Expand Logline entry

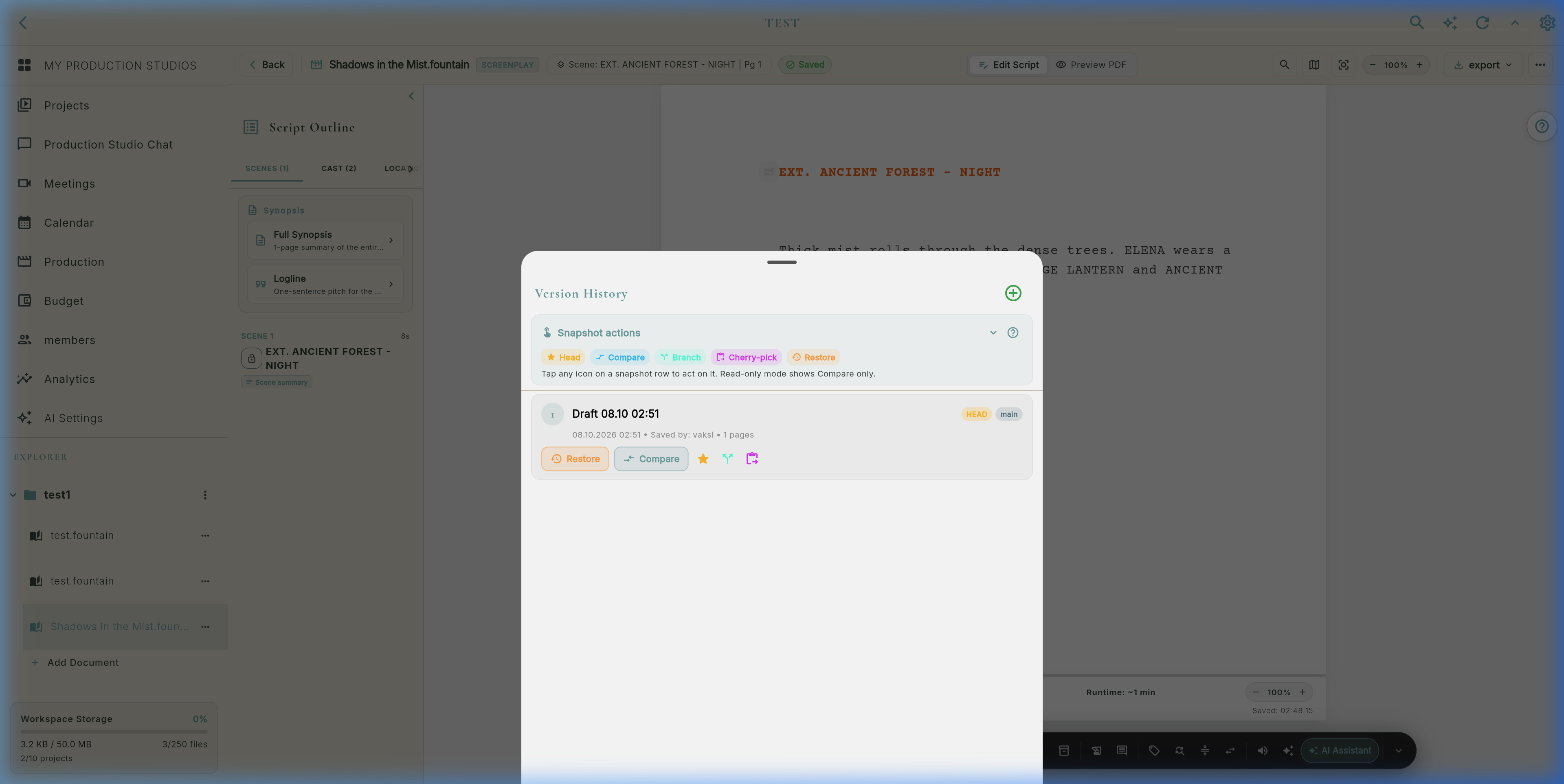coord(325,284)
